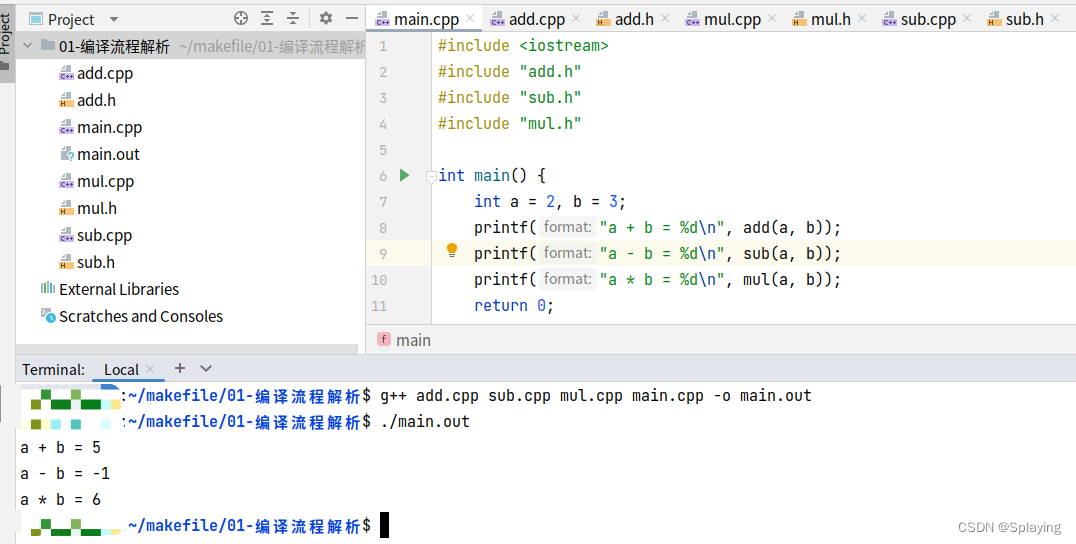Collapse the 01-编译流程解析 folder node
The image size is (1076, 544).
(x=27, y=46)
